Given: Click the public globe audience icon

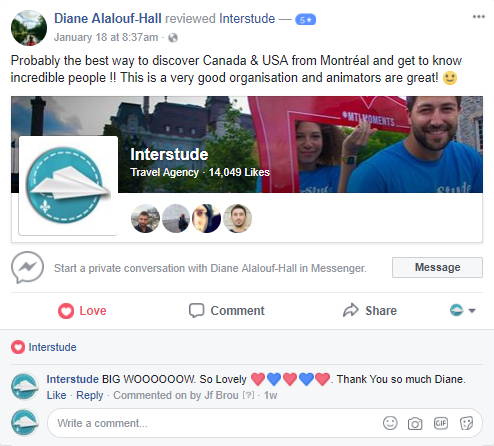Looking at the screenshot, I should (x=173, y=38).
